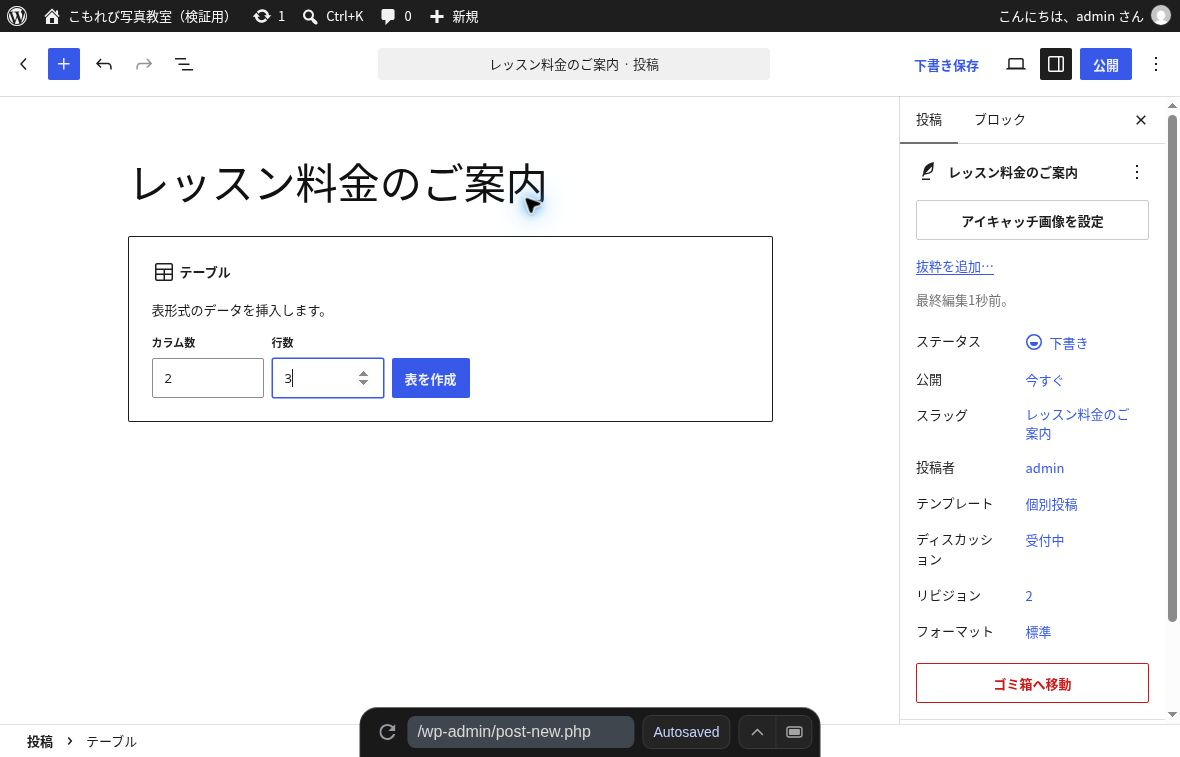Click the 表を作成 button

pos(430,378)
